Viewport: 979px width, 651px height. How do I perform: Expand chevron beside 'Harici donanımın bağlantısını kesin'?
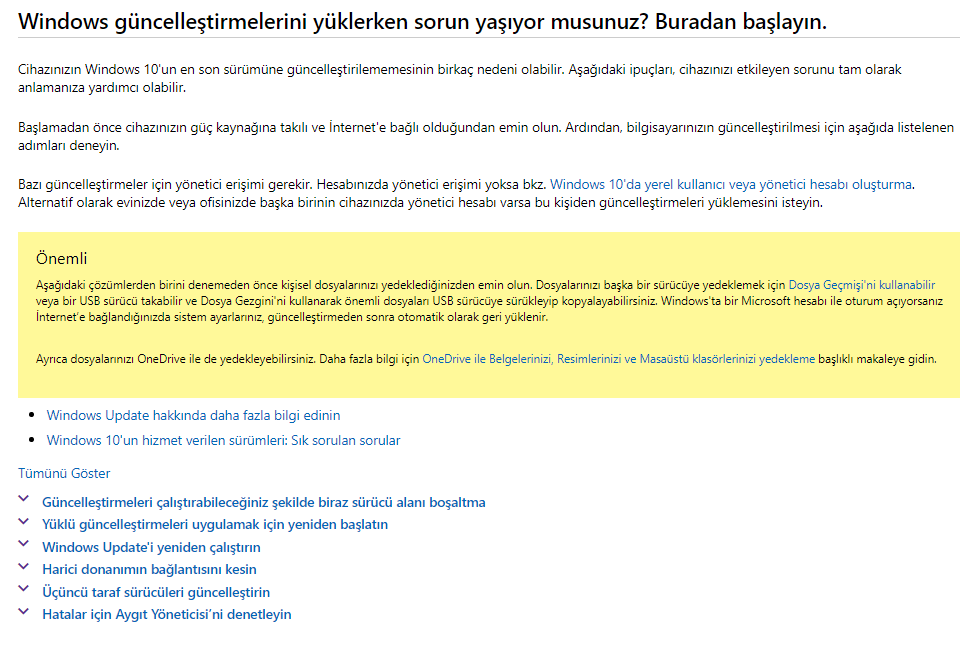[x=24, y=566]
